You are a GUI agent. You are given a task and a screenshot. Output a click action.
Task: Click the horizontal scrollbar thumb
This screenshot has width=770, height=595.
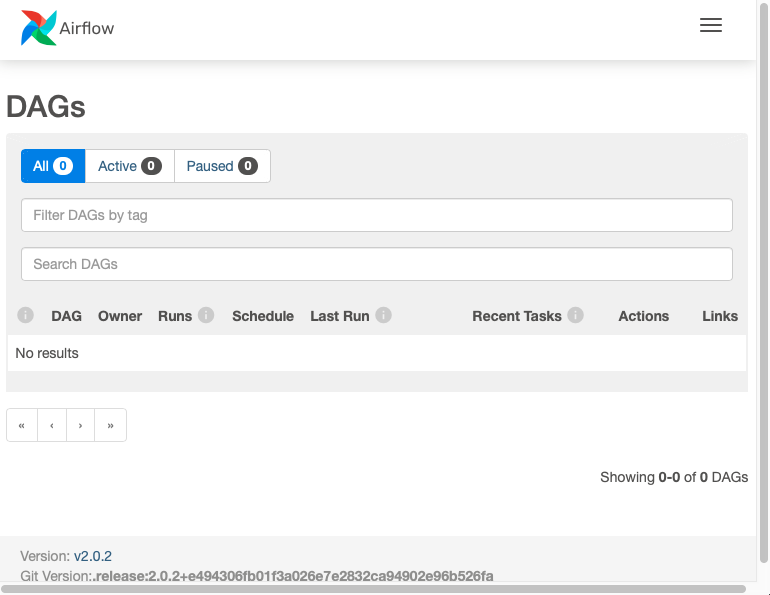click(373, 589)
